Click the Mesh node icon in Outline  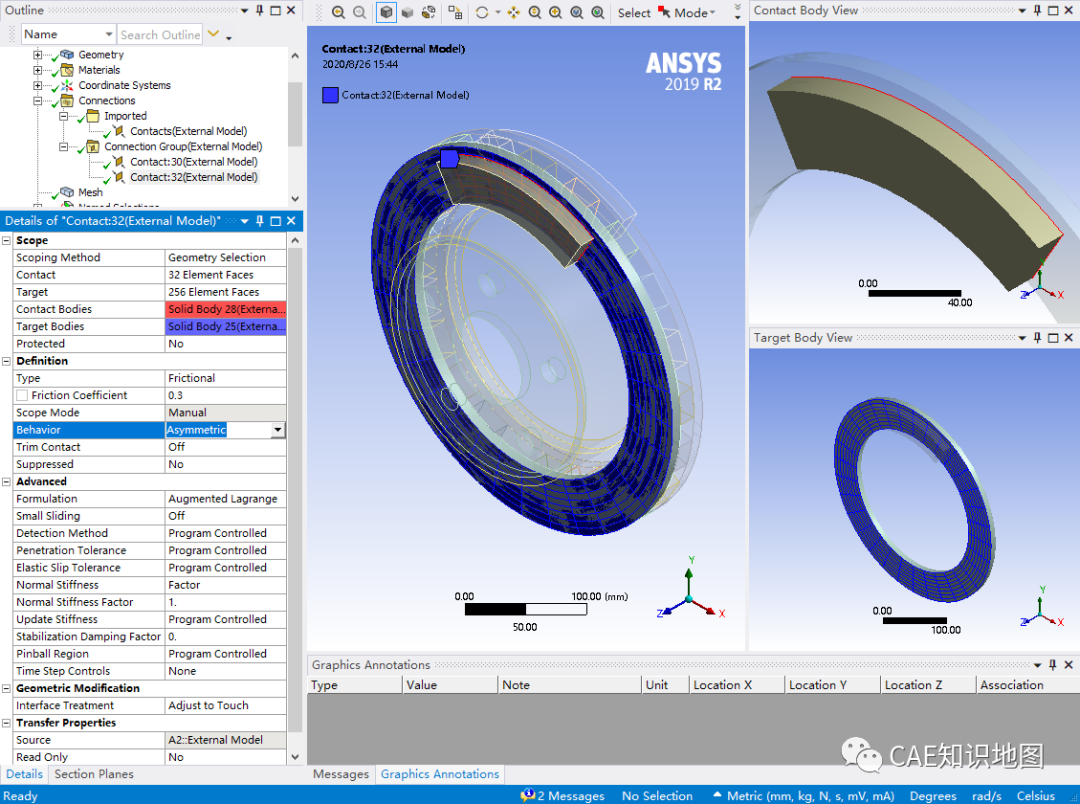coord(67,192)
